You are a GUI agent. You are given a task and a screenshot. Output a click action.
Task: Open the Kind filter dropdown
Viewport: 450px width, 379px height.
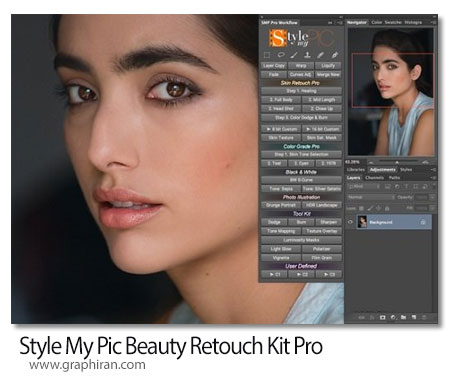point(363,187)
